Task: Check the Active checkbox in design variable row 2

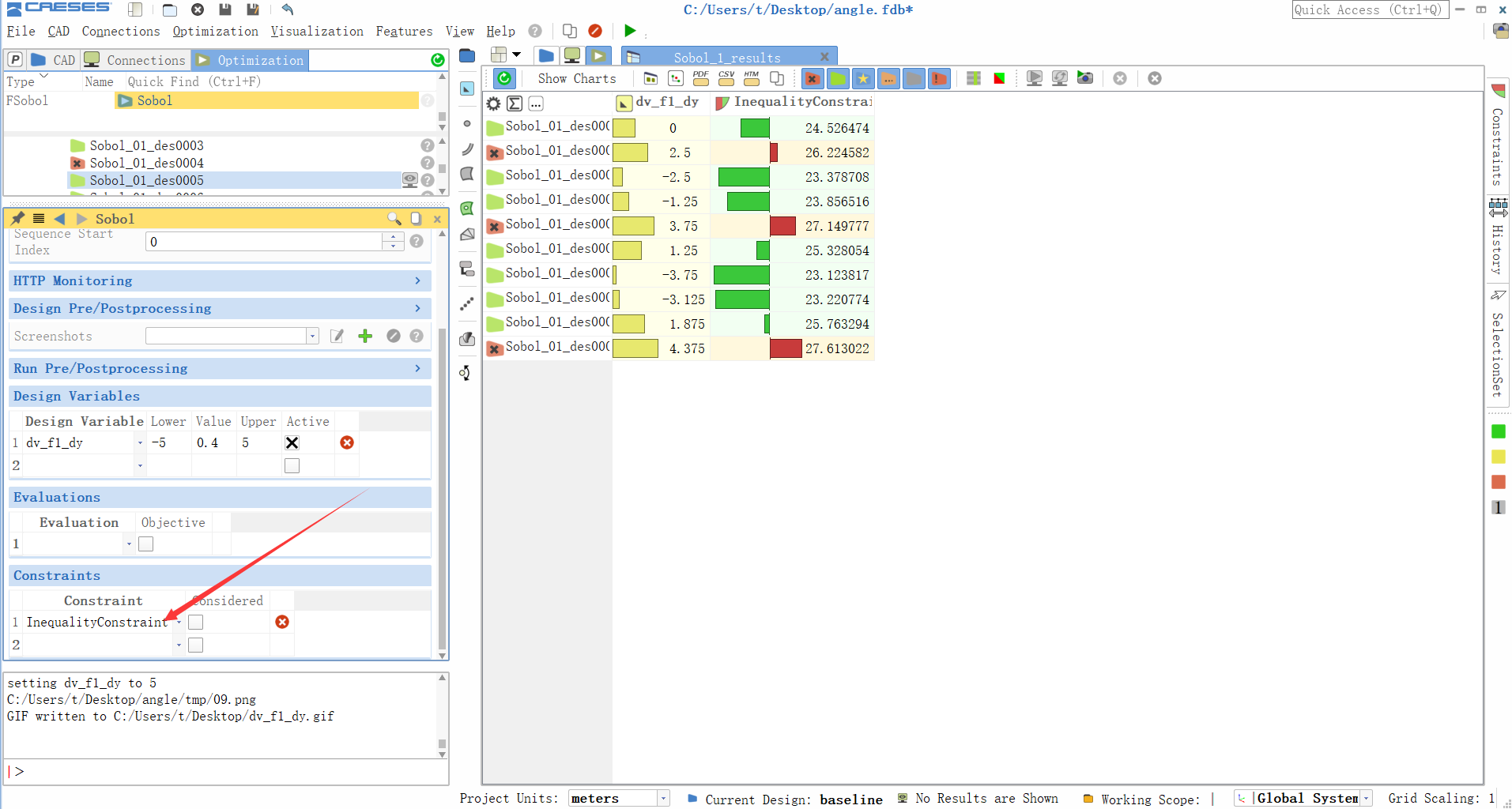Action: click(292, 465)
